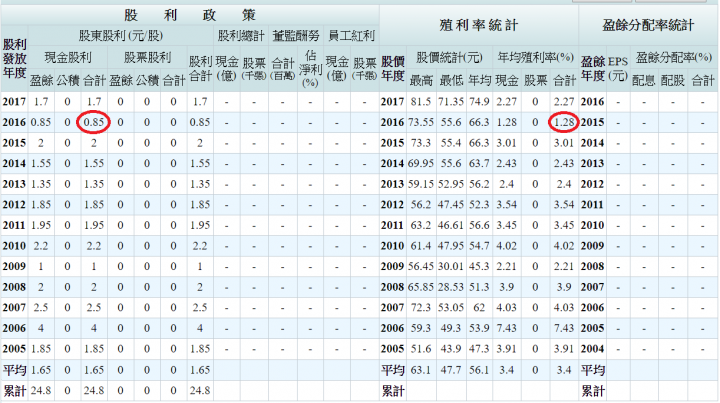Click lowest price 43.9 for 2005
Image resolution: width=720 pixels, height=403 pixels.
pyautogui.click(x=451, y=349)
